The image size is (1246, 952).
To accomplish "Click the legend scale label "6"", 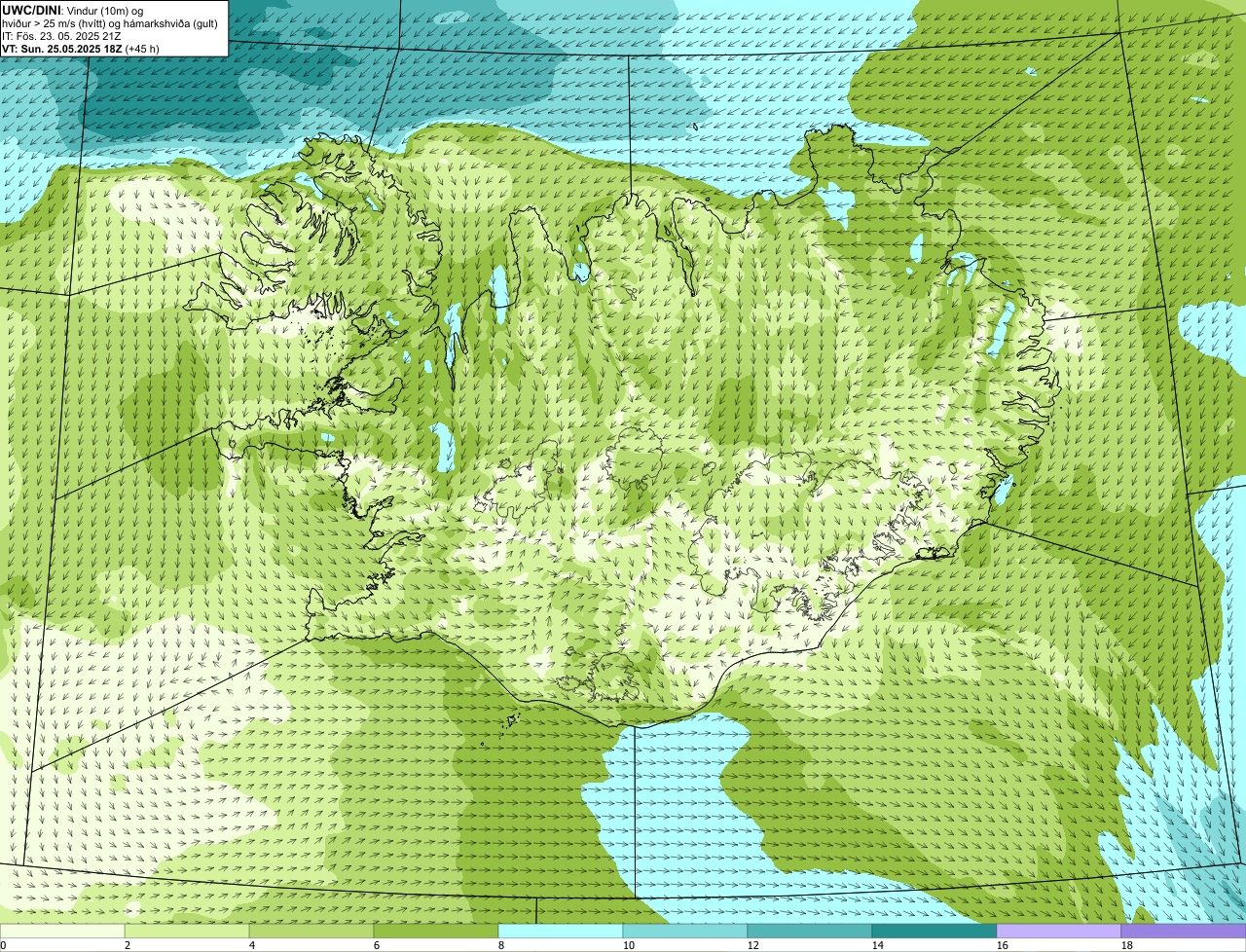I will coord(377,945).
